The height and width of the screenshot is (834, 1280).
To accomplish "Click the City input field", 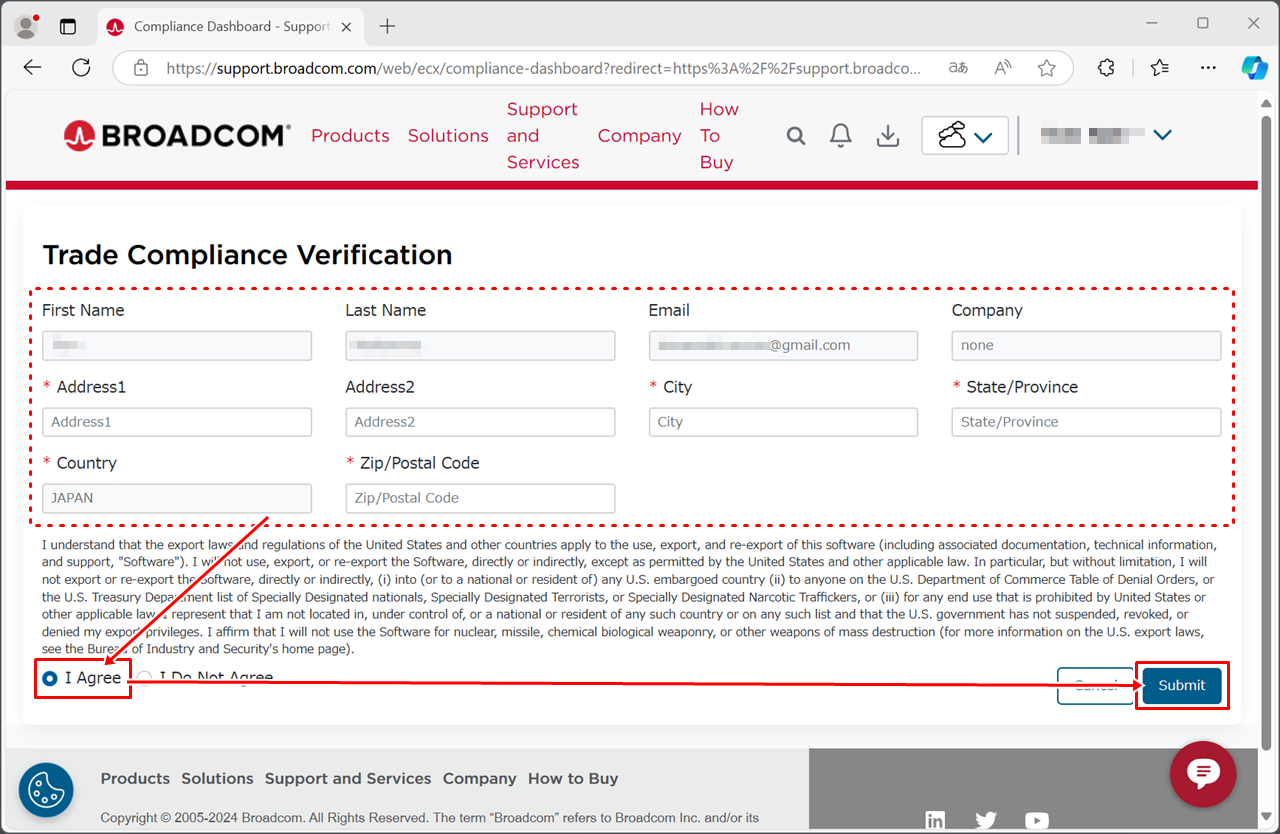I will [783, 422].
